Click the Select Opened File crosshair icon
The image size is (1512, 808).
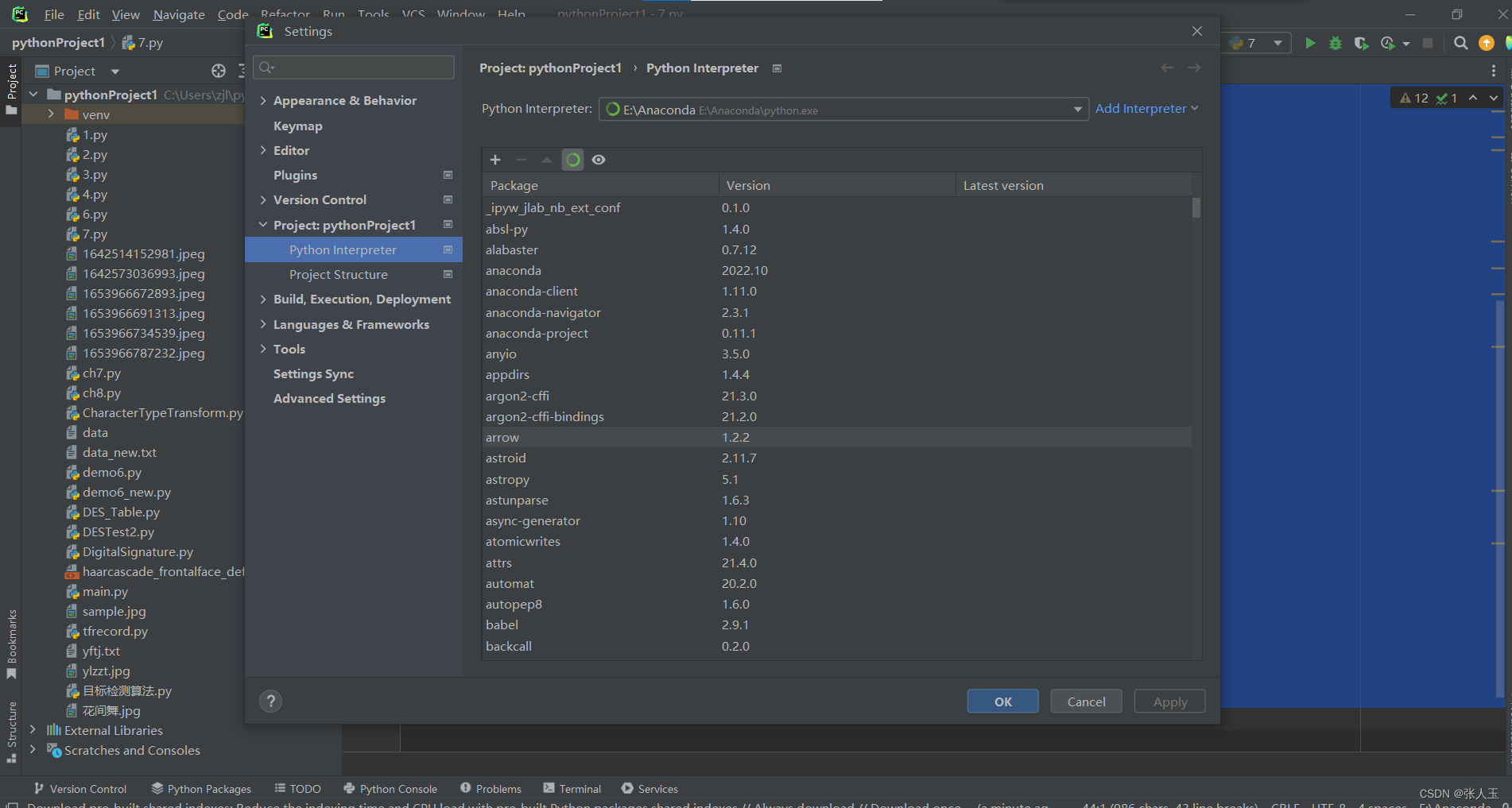tap(219, 71)
